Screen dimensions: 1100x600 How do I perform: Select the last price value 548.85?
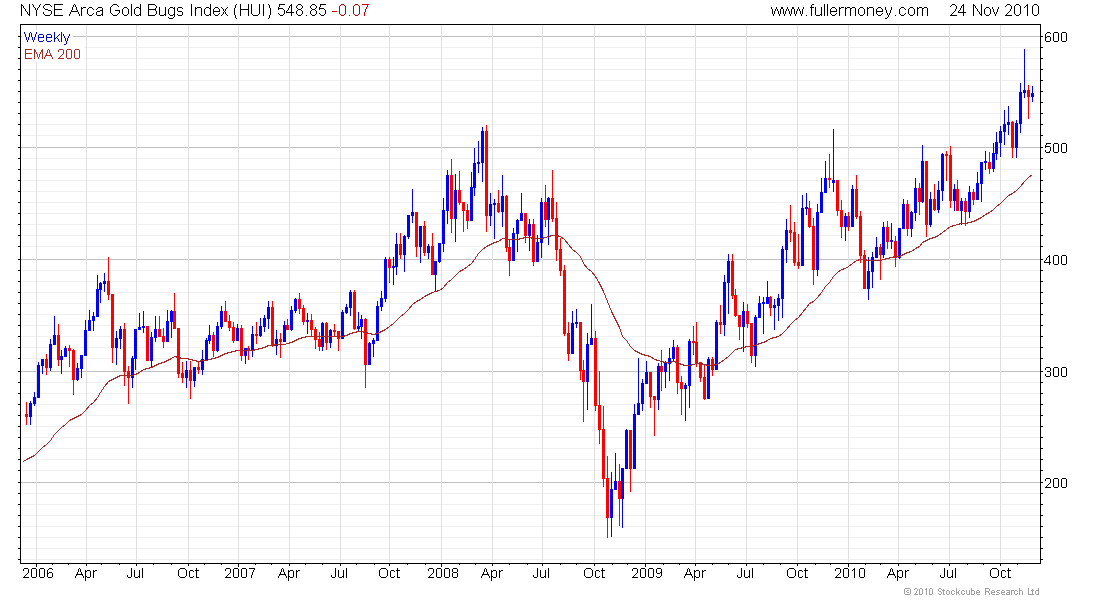(302, 11)
